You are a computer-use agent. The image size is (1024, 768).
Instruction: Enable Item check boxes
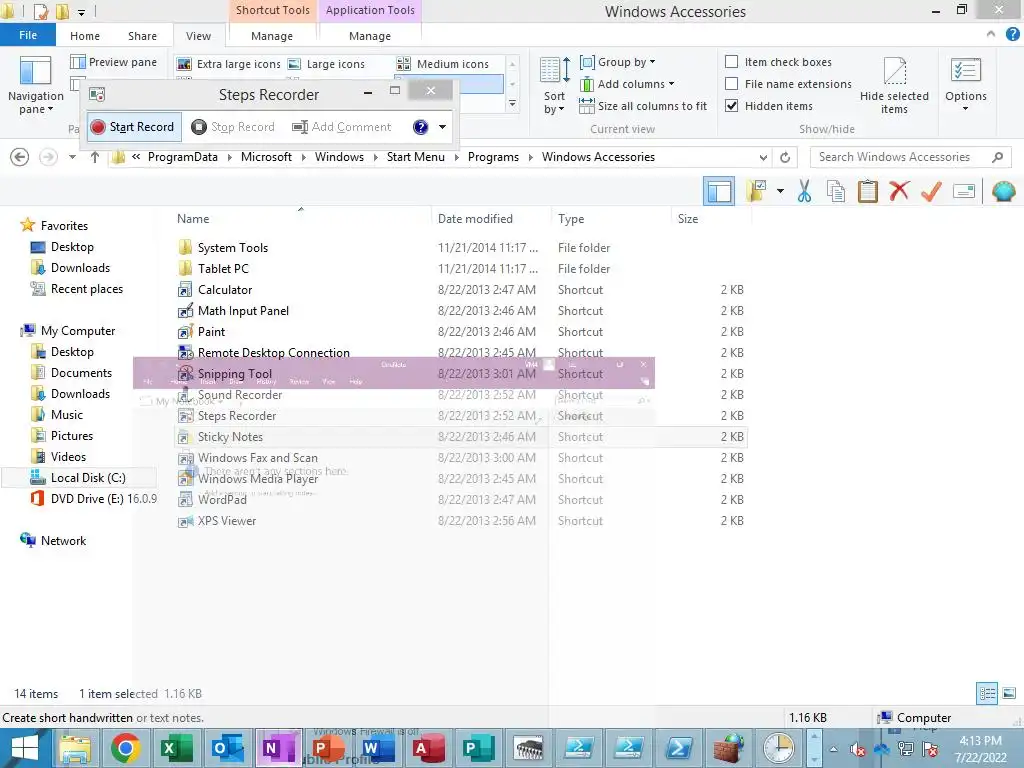coord(731,61)
